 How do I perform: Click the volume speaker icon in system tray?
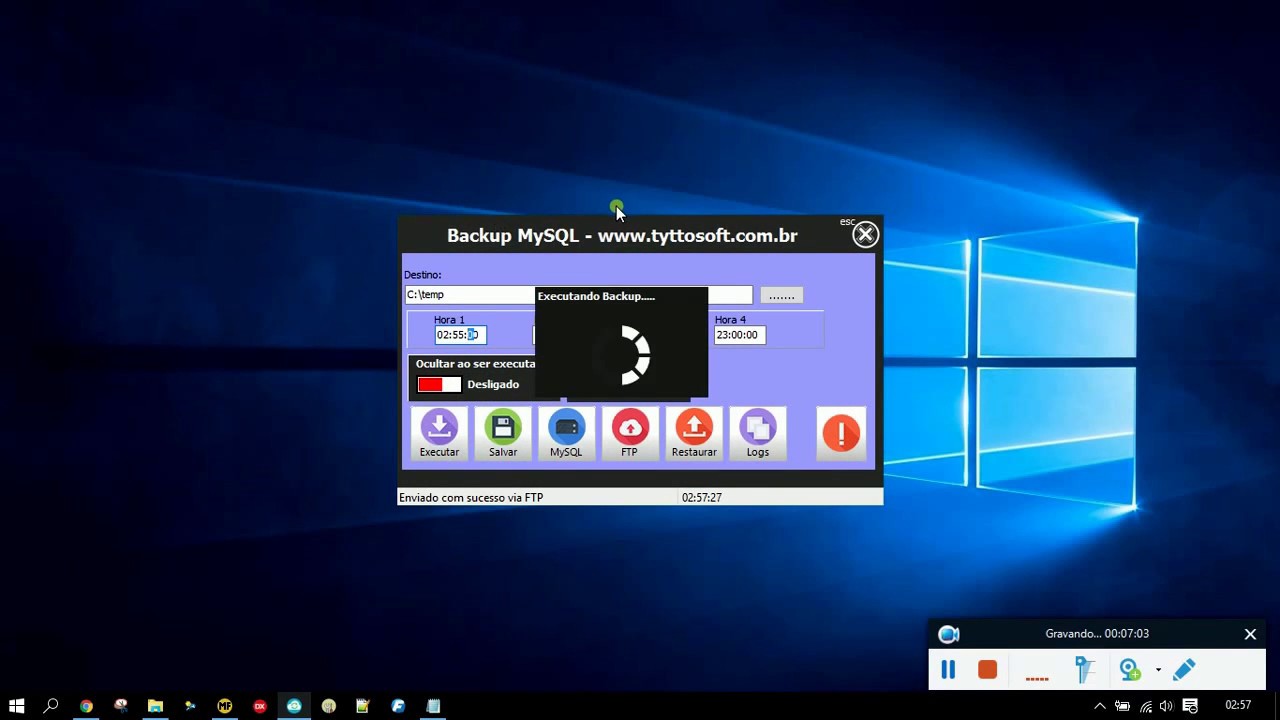tap(1166, 706)
